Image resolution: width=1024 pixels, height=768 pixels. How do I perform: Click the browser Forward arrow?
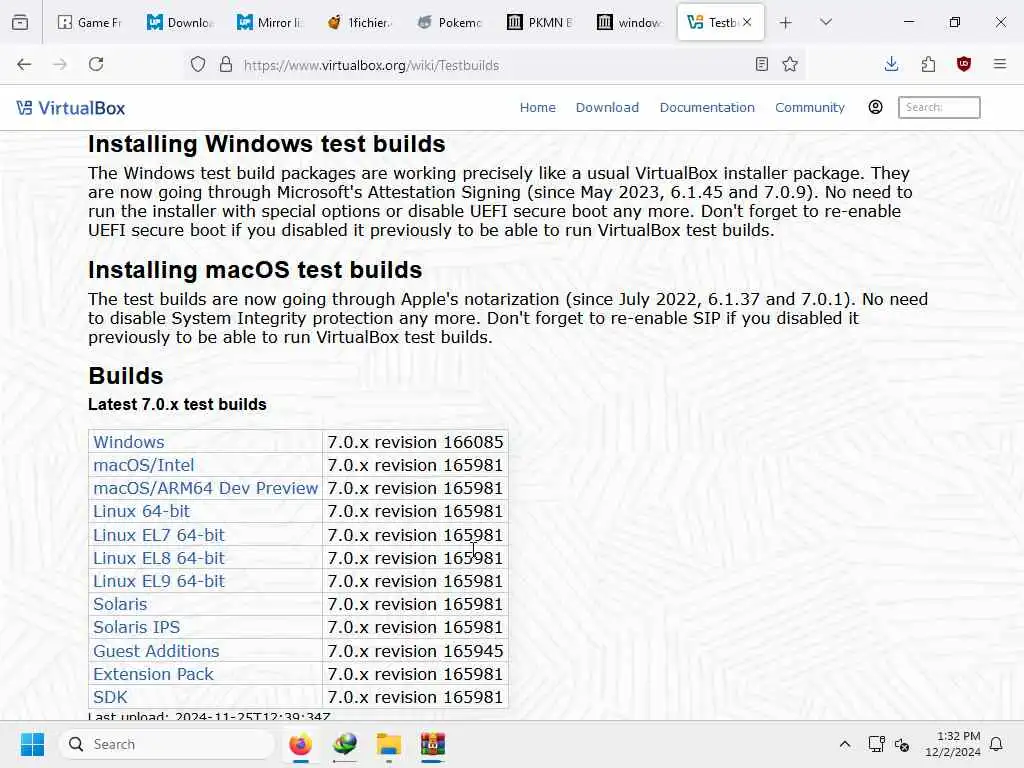60,64
